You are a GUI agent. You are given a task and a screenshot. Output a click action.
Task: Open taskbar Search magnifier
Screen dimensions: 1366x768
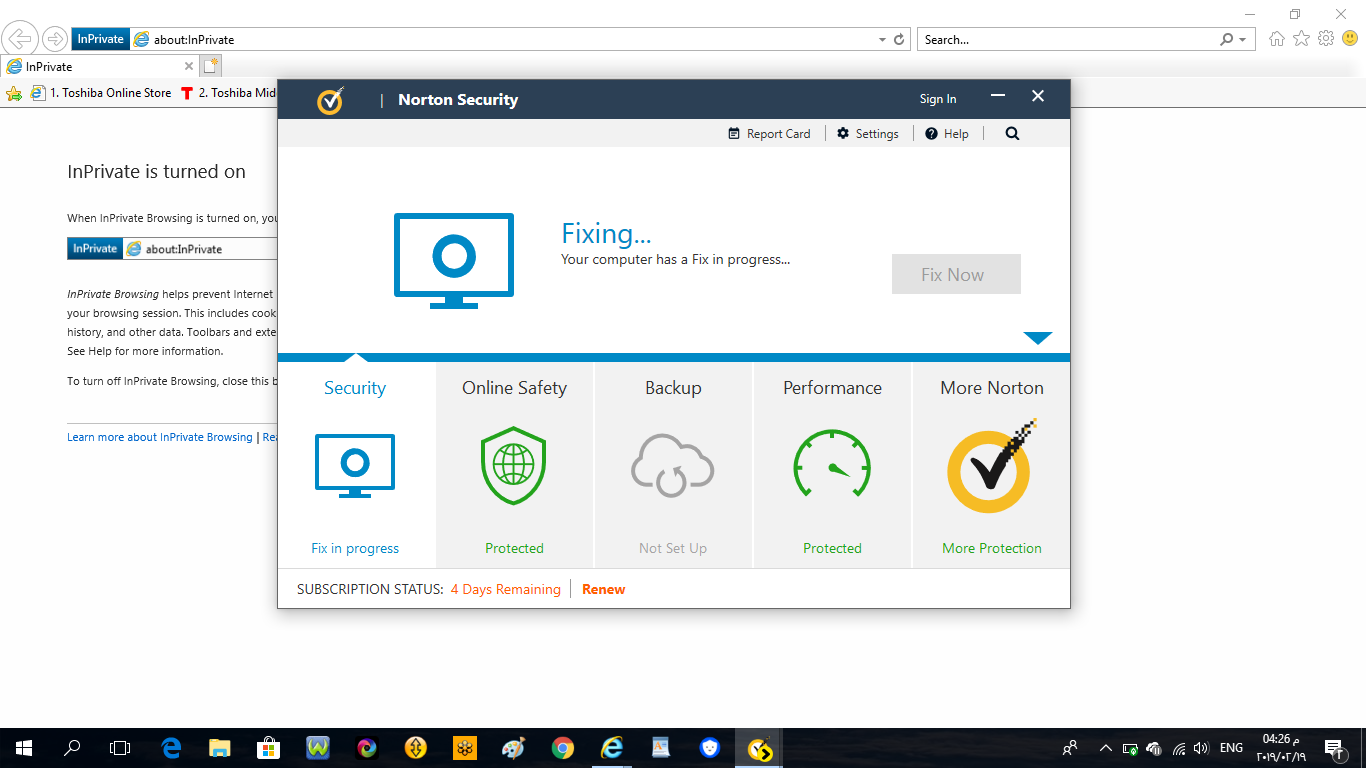pos(72,747)
